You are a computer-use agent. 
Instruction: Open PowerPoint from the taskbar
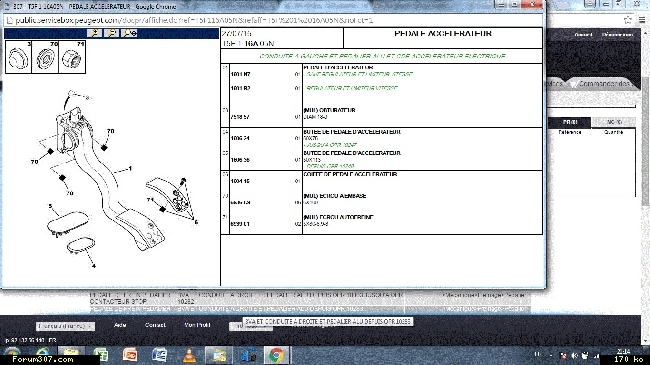[x=130, y=355]
